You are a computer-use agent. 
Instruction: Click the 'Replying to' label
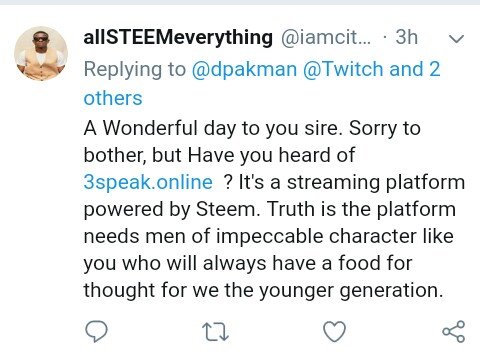click(x=135, y=69)
